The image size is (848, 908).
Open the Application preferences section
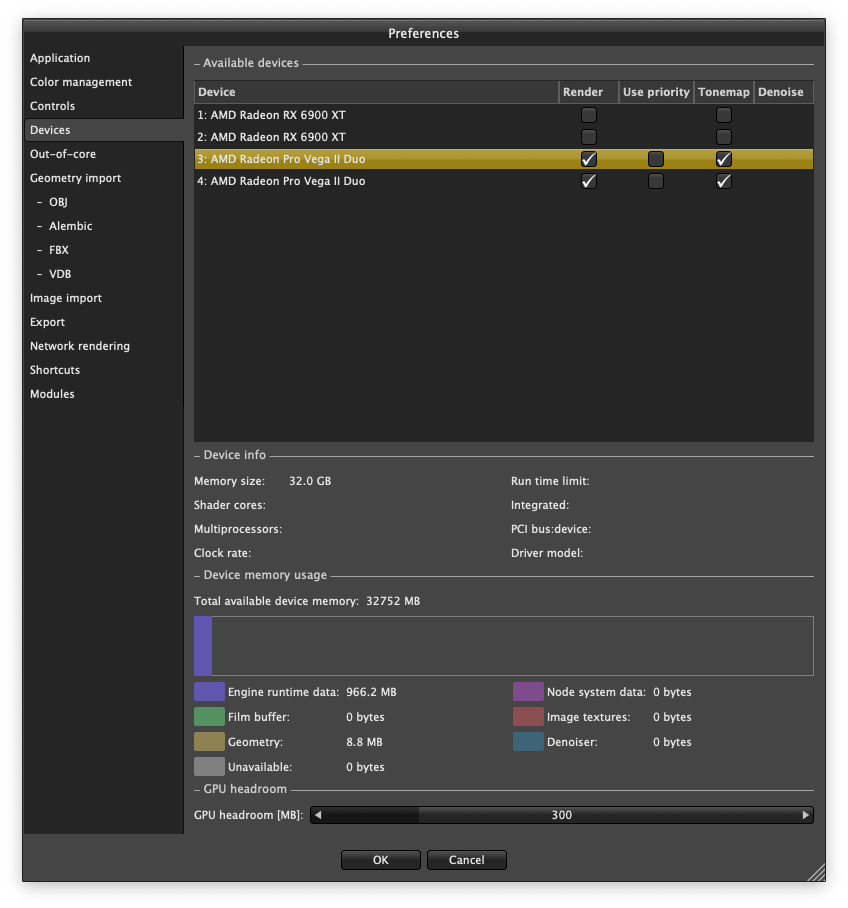click(60, 58)
